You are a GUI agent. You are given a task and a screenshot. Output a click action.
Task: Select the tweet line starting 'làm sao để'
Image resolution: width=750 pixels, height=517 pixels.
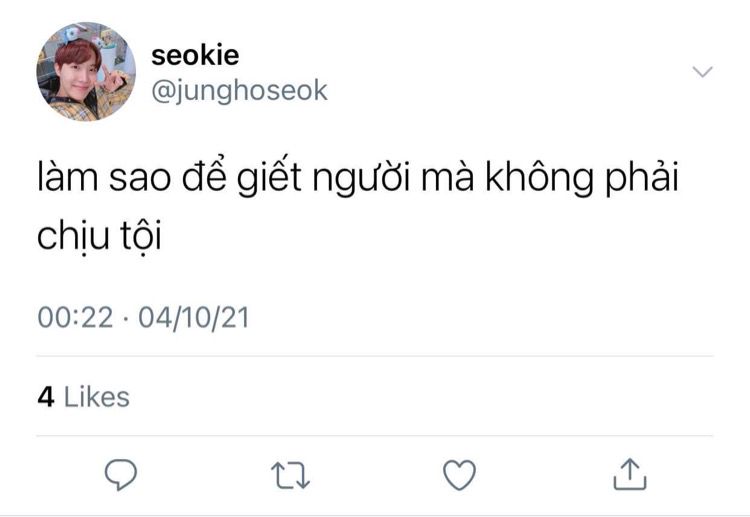tap(358, 178)
